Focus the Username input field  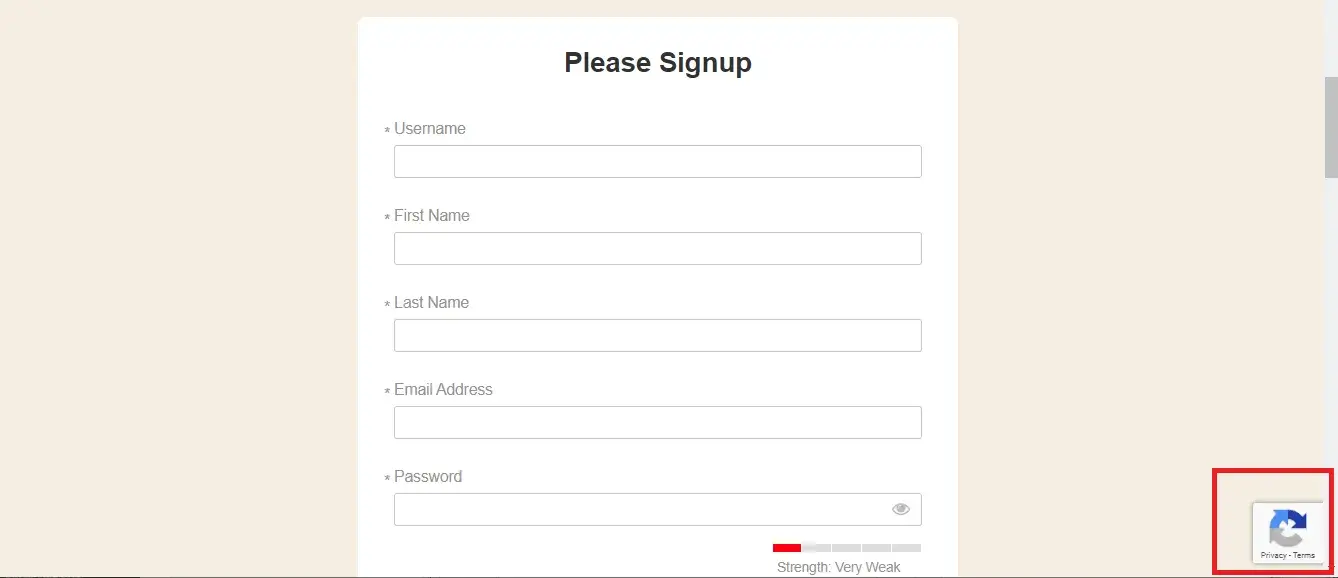[657, 162]
